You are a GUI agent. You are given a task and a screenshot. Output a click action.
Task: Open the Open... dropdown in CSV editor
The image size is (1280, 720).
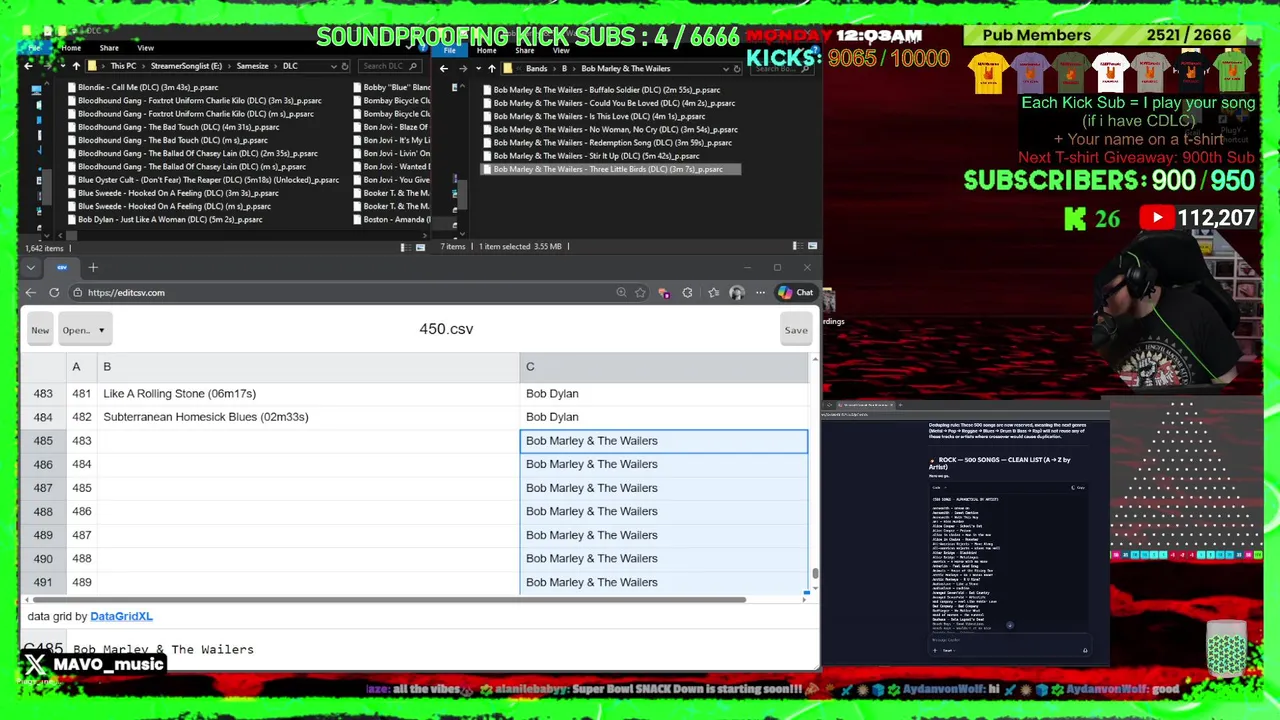[x=83, y=330]
